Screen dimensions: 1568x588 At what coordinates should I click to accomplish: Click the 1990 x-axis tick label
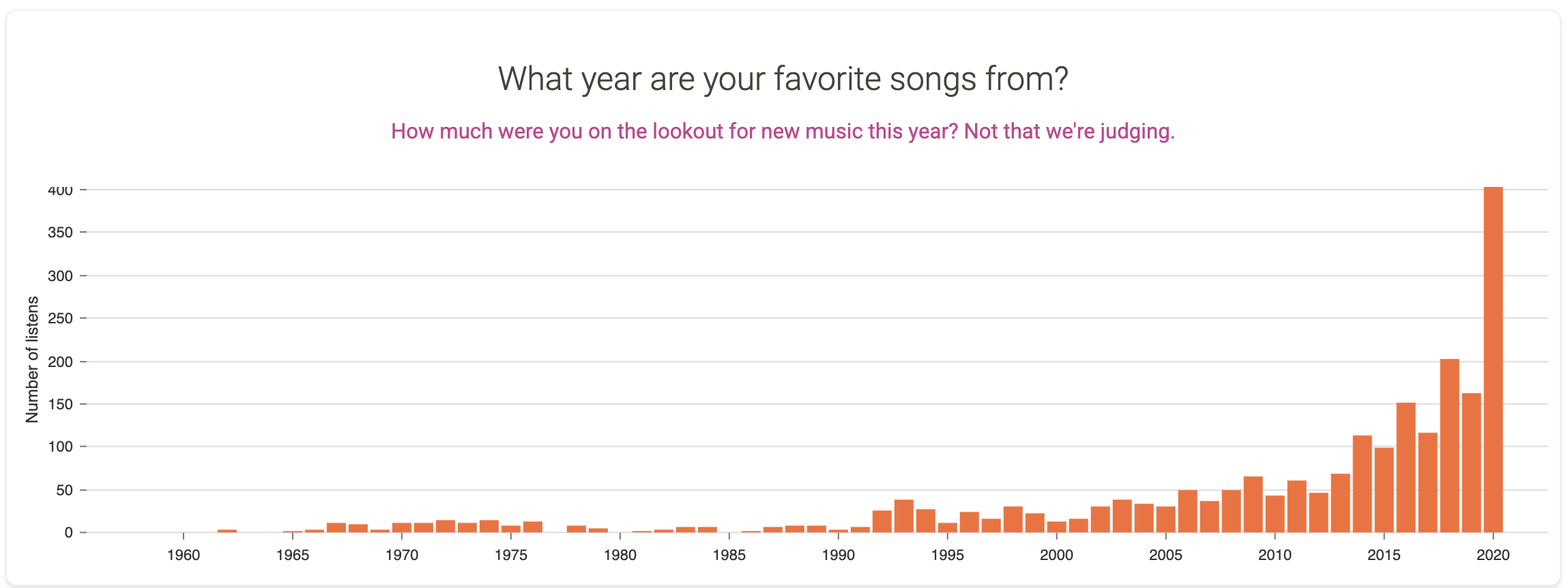click(x=838, y=555)
